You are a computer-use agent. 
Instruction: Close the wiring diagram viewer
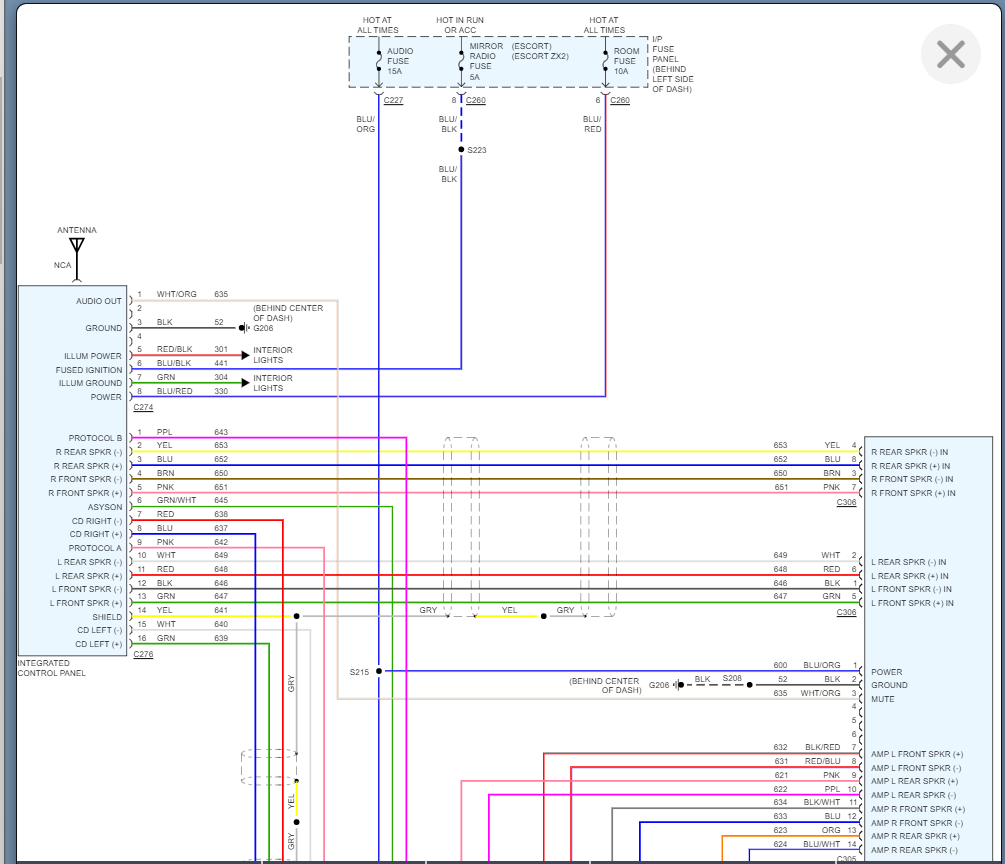coord(949,54)
